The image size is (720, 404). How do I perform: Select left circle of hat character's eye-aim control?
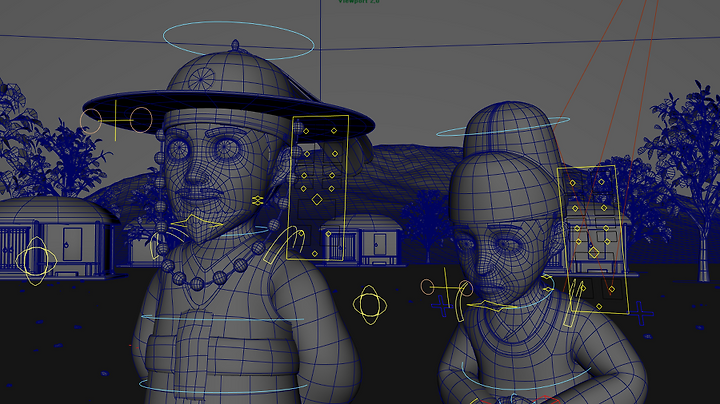click(90, 121)
